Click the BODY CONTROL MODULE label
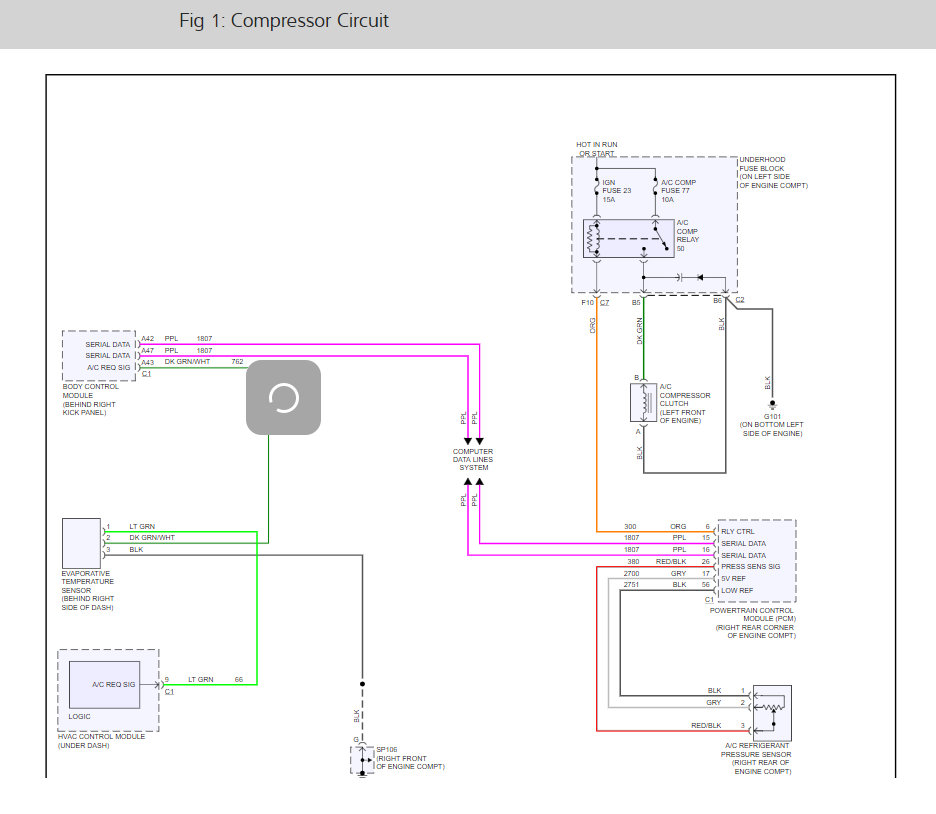The height and width of the screenshot is (814, 936). (90, 399)
